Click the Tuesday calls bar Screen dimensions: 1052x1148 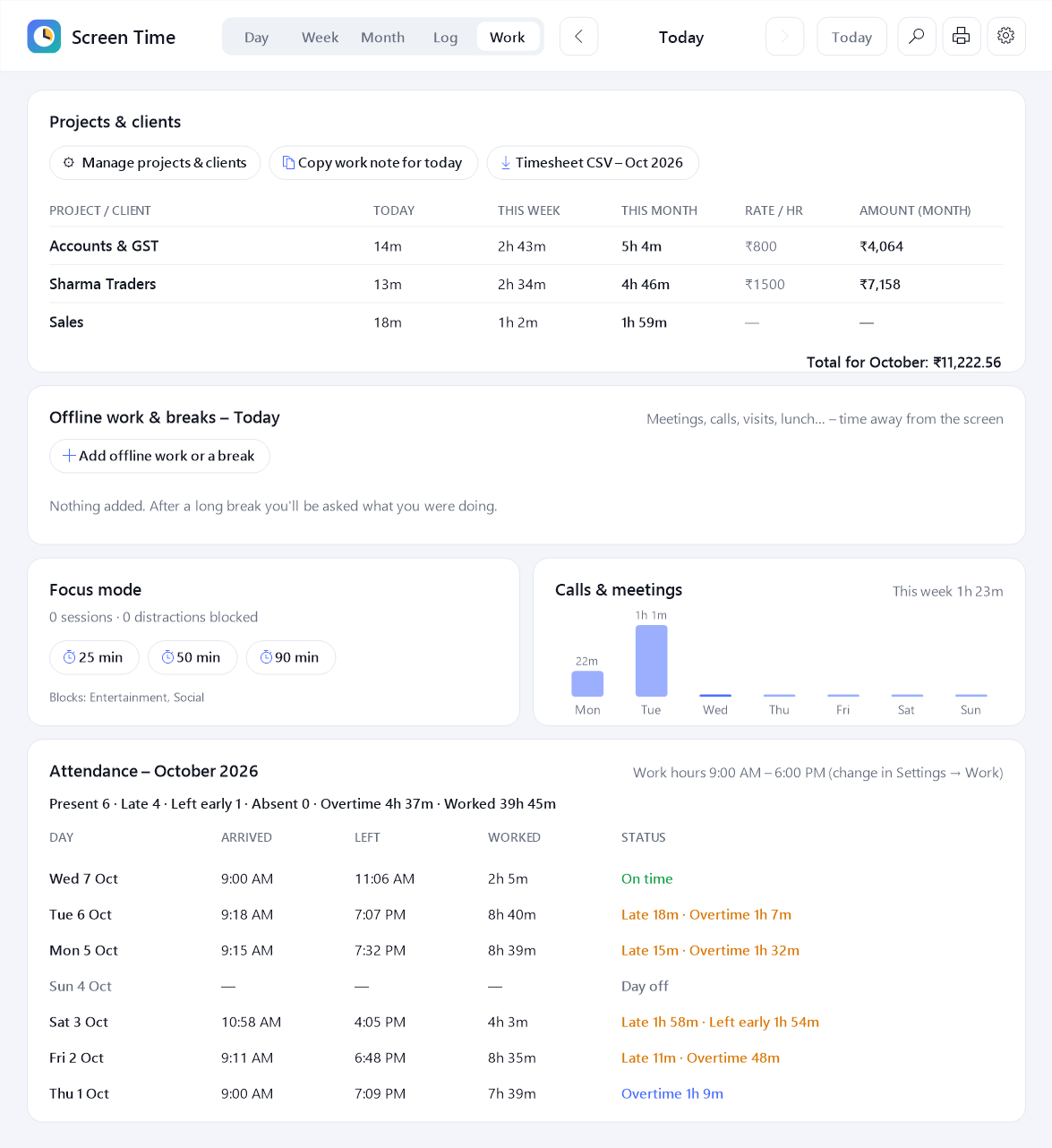[651, 661]
